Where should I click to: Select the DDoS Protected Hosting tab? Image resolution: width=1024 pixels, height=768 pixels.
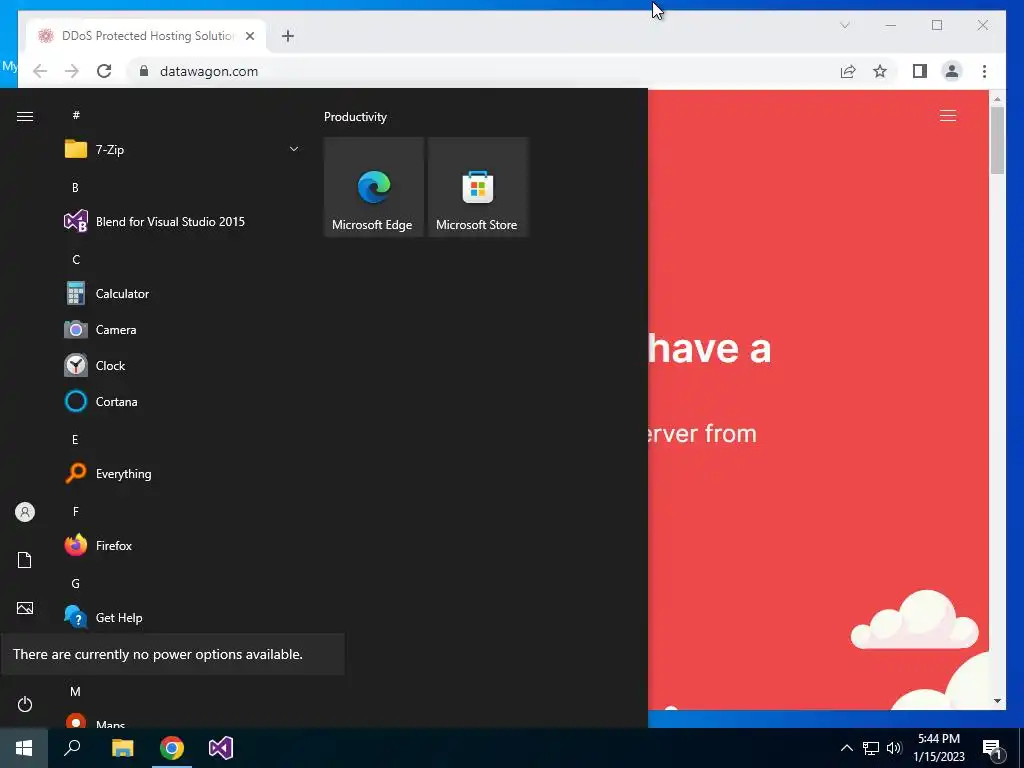point(146,36)
